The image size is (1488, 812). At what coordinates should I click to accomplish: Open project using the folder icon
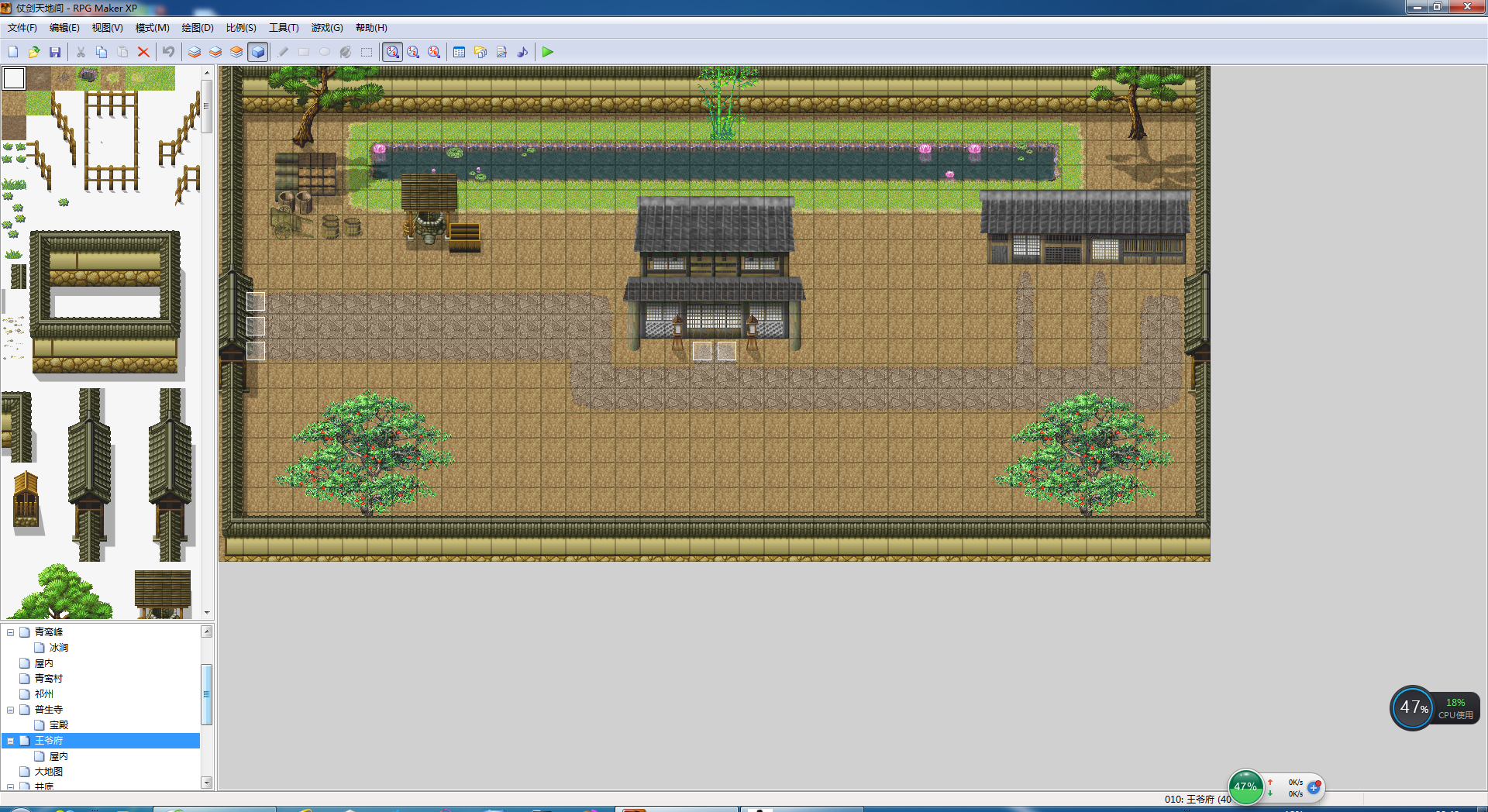[34, 52]
